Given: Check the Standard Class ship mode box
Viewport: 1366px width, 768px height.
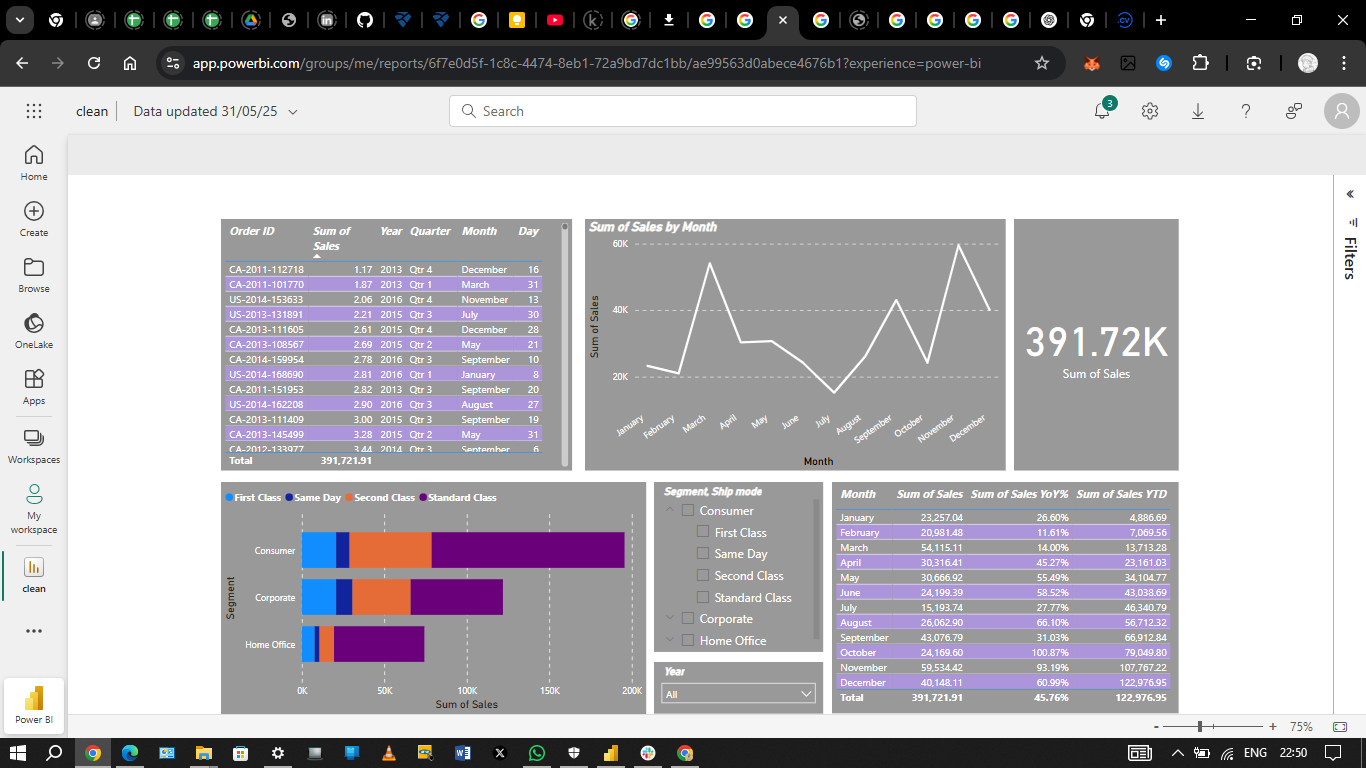Looking at the screenshot, I should pos(703,598).
